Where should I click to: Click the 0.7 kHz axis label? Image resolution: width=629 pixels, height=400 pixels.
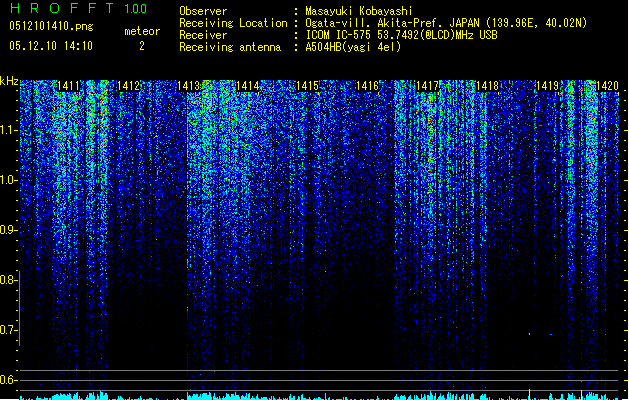8,330
